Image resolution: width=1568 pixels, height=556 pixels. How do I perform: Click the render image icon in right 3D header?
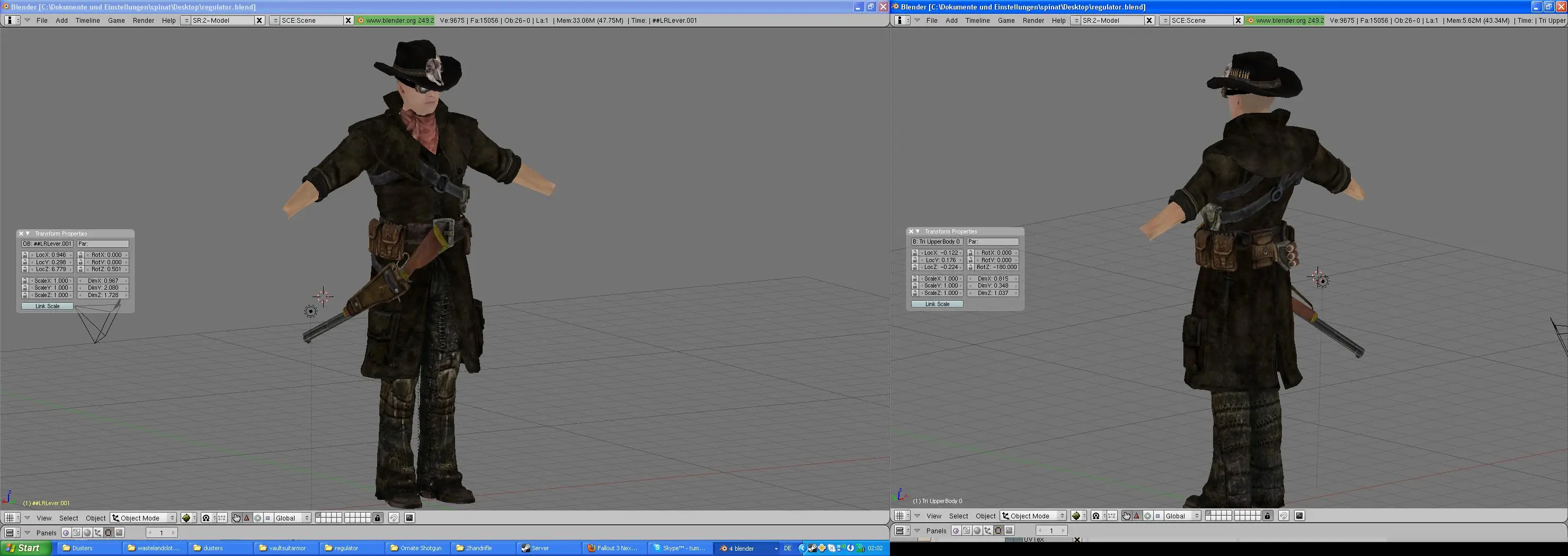(x=1299, y=516)
